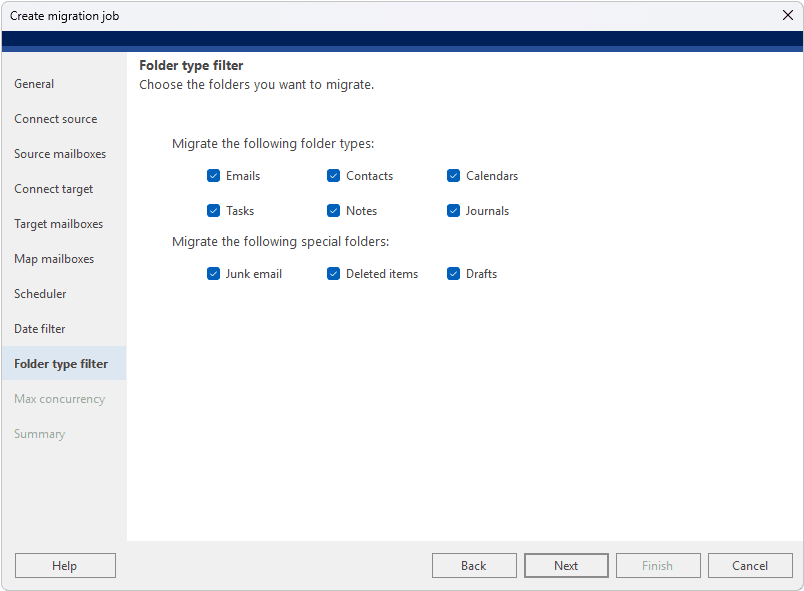
Task: Select Folder type filter in sidebar
Action: pyautogui.click(x=64, y=363)
